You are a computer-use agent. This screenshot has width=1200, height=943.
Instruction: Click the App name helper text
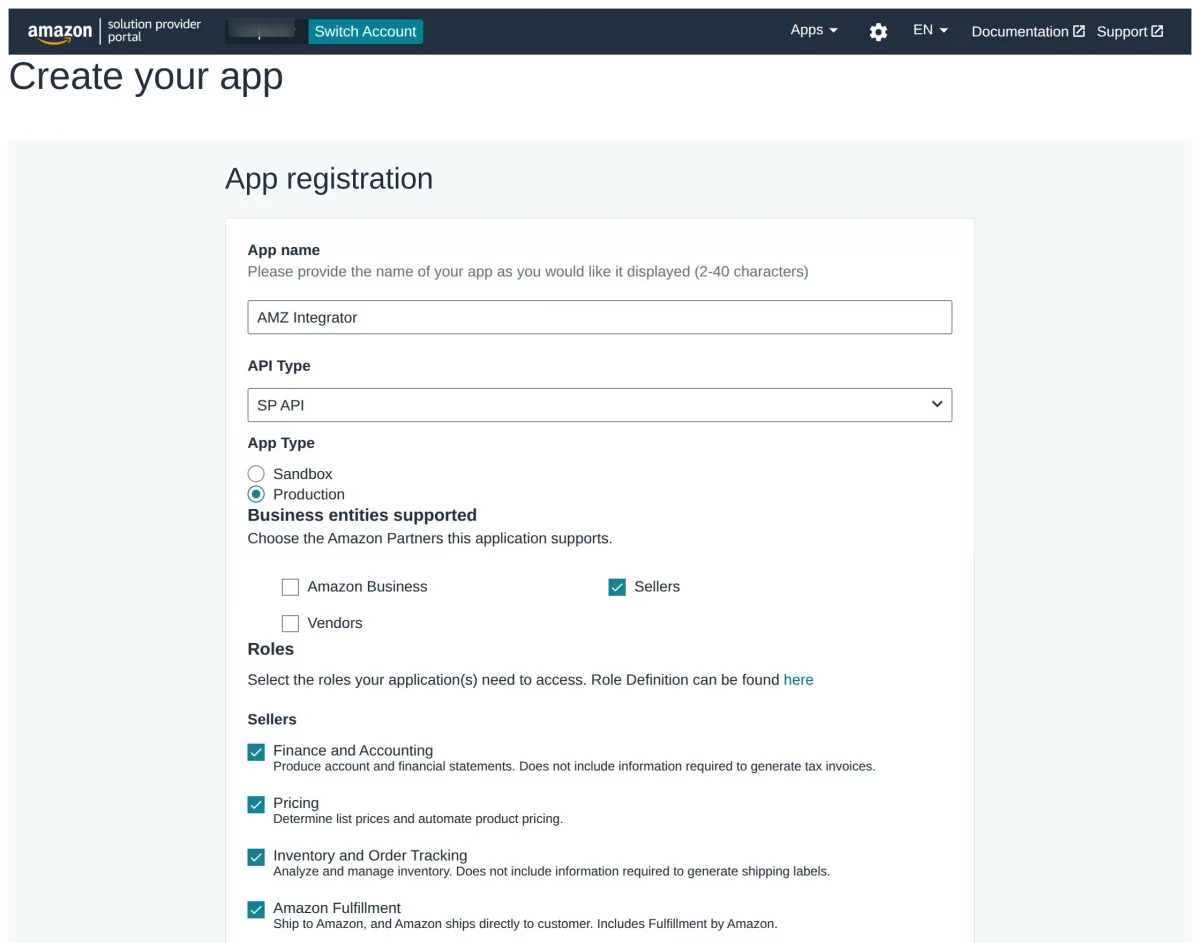(x=528, y=271)
